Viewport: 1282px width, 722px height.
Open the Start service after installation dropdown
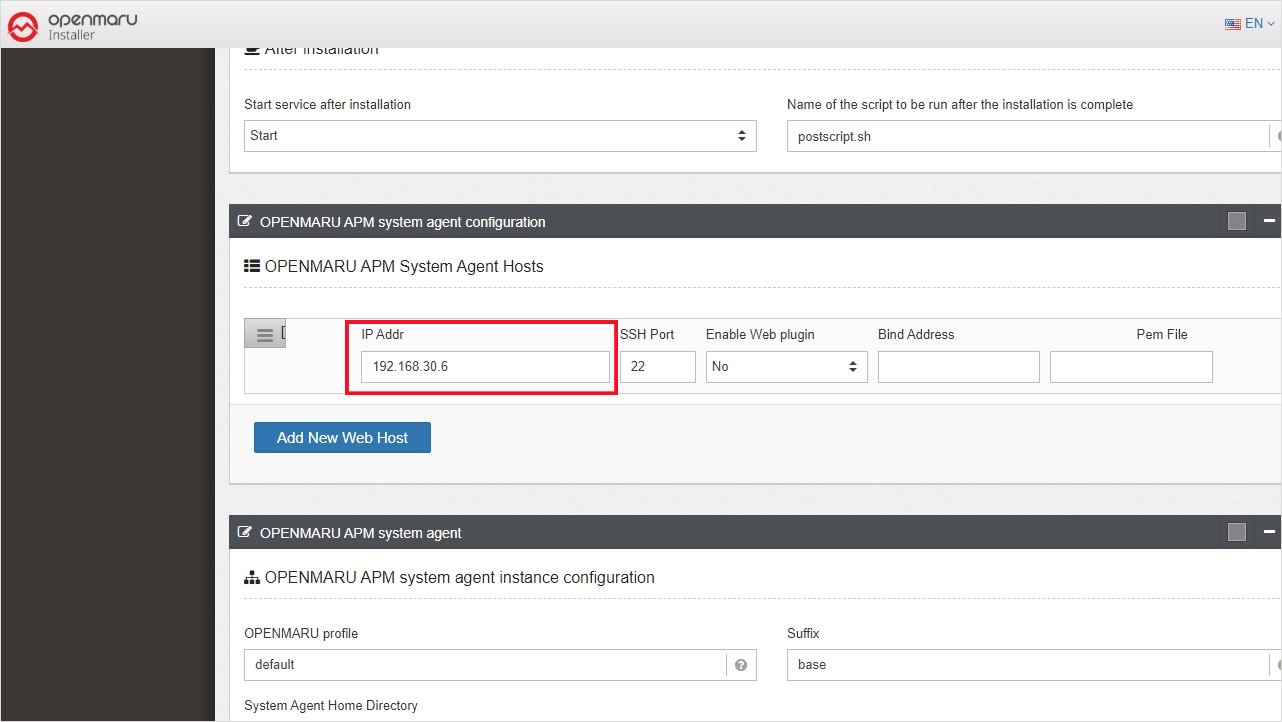pyautogui.click(x=500, y=136)
